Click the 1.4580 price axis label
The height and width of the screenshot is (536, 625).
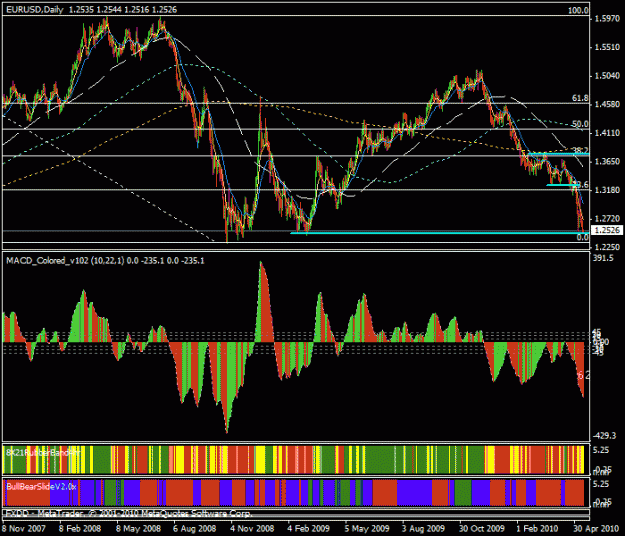(607, 104)
